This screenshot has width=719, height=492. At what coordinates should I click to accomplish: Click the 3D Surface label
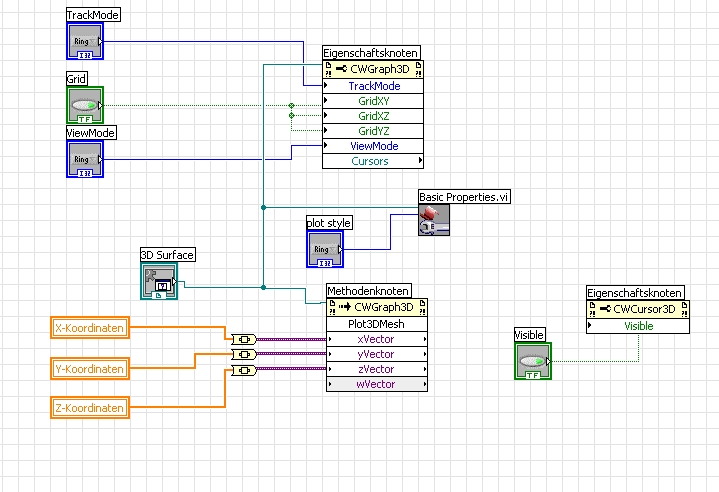point(168,254)
